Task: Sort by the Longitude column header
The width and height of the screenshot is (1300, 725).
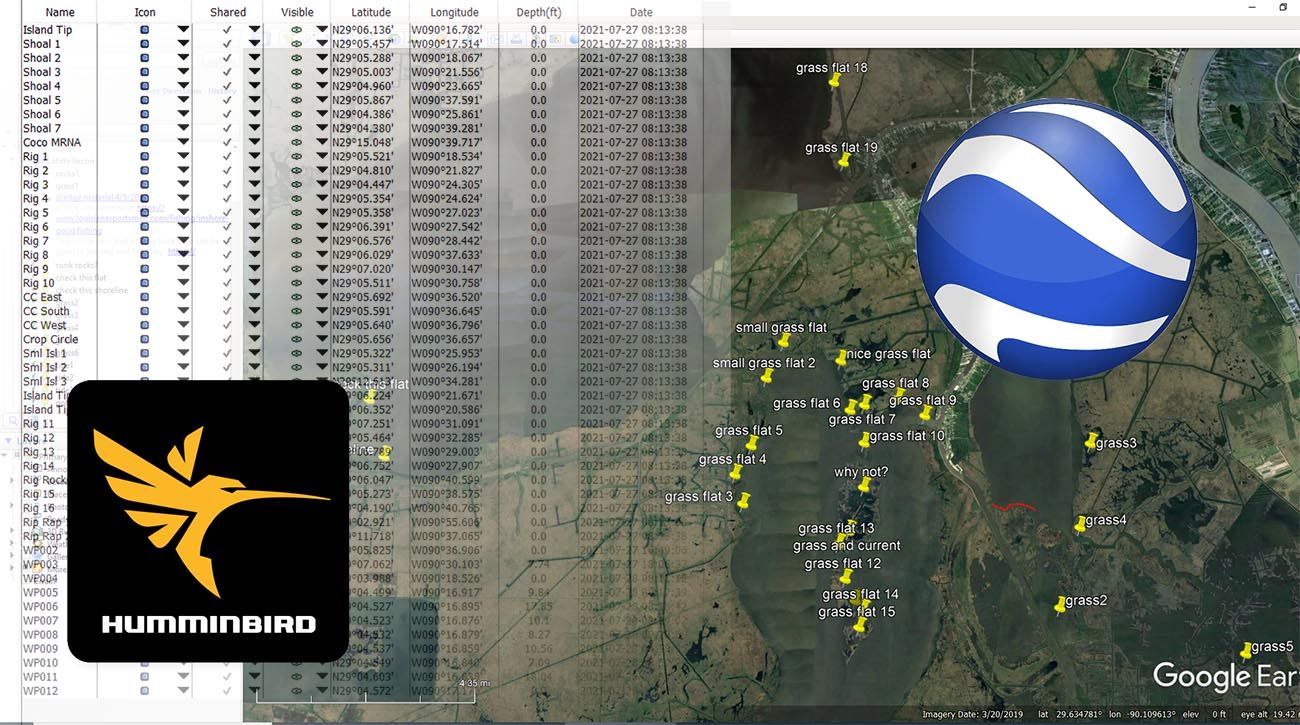Action: tap(454, 12)
